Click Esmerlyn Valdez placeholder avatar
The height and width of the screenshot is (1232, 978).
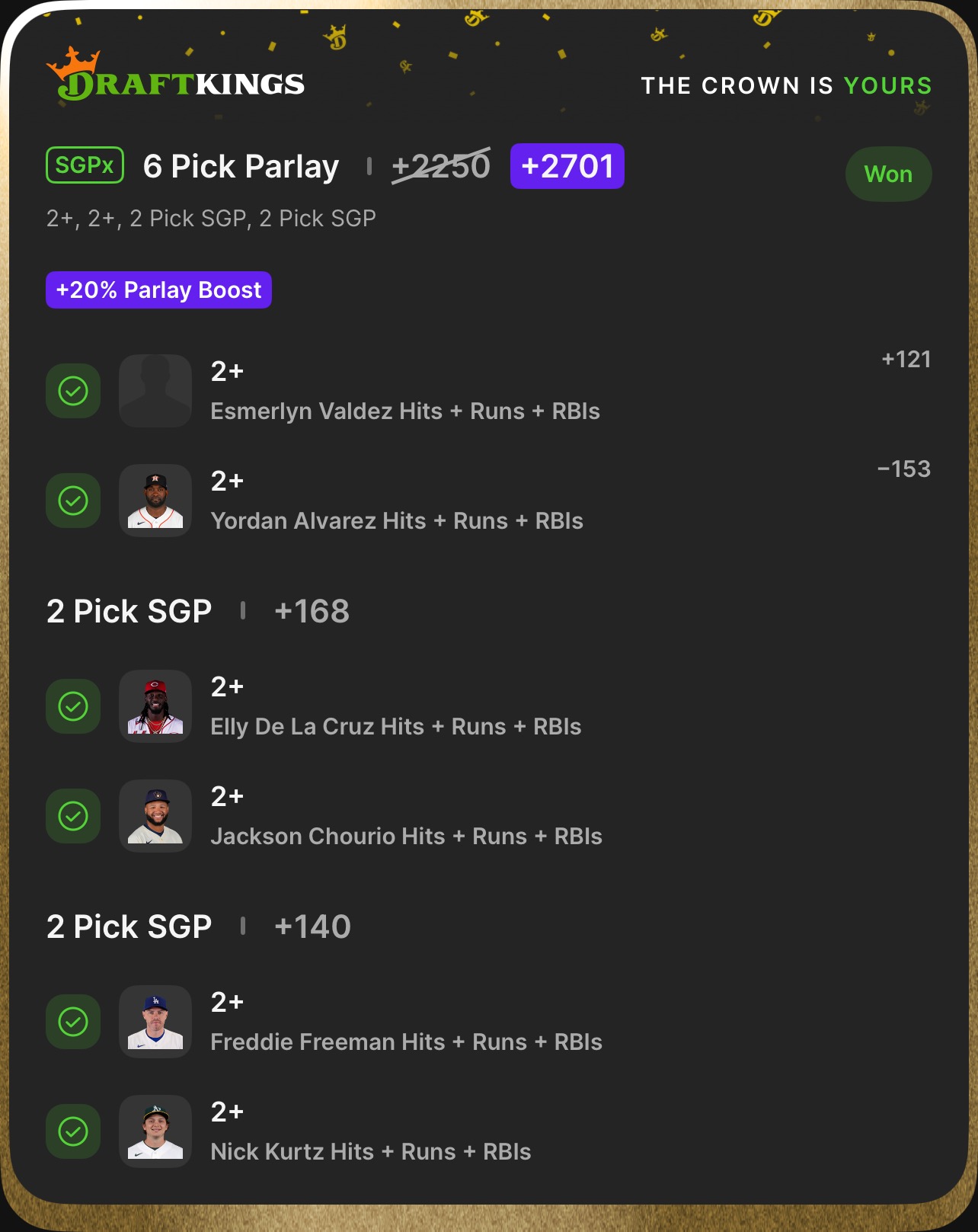[x=155, y=391]
